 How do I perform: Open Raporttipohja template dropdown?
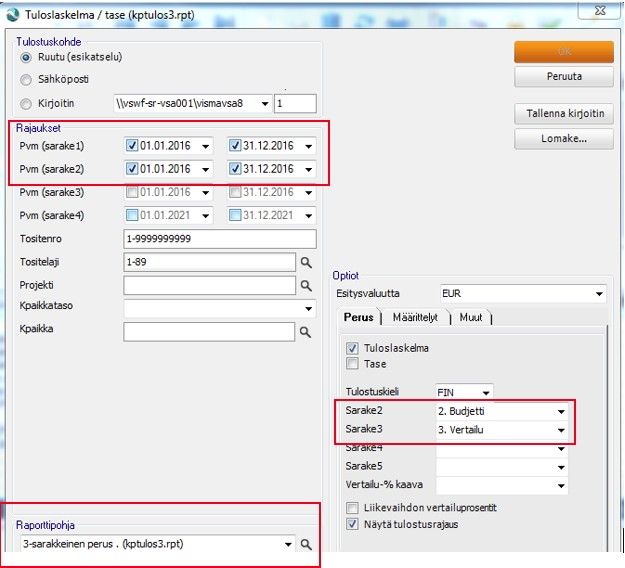(x=288, y=544)
